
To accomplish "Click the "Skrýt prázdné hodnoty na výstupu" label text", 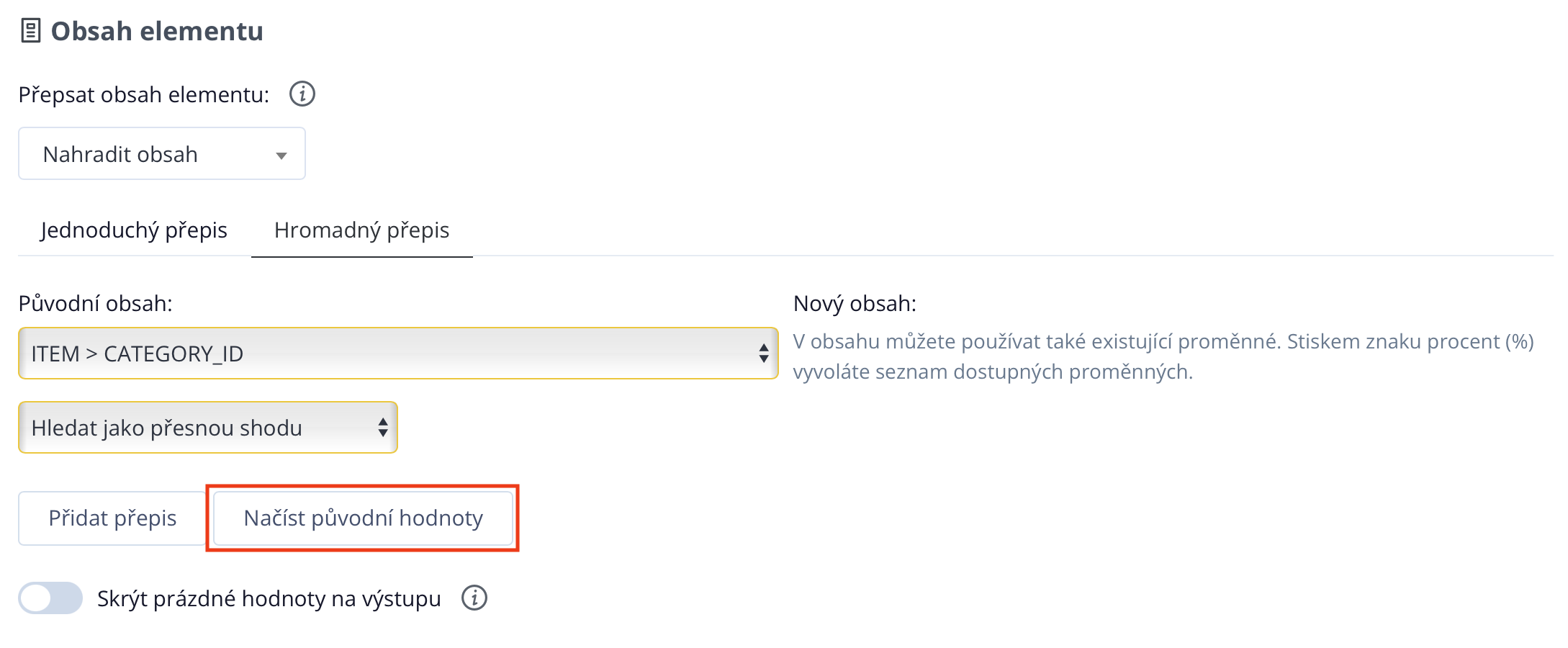I will (269, 598).
